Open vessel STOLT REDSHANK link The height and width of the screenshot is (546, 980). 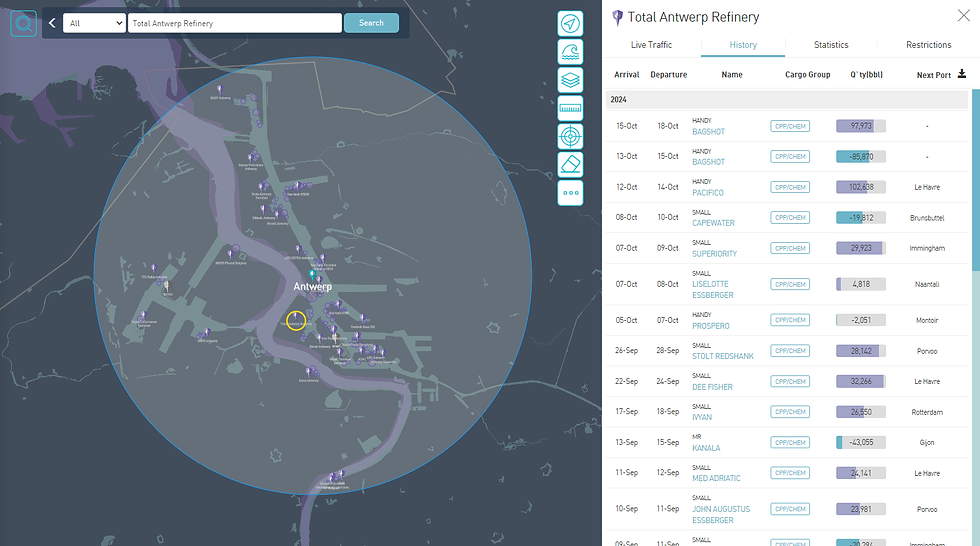722,356
